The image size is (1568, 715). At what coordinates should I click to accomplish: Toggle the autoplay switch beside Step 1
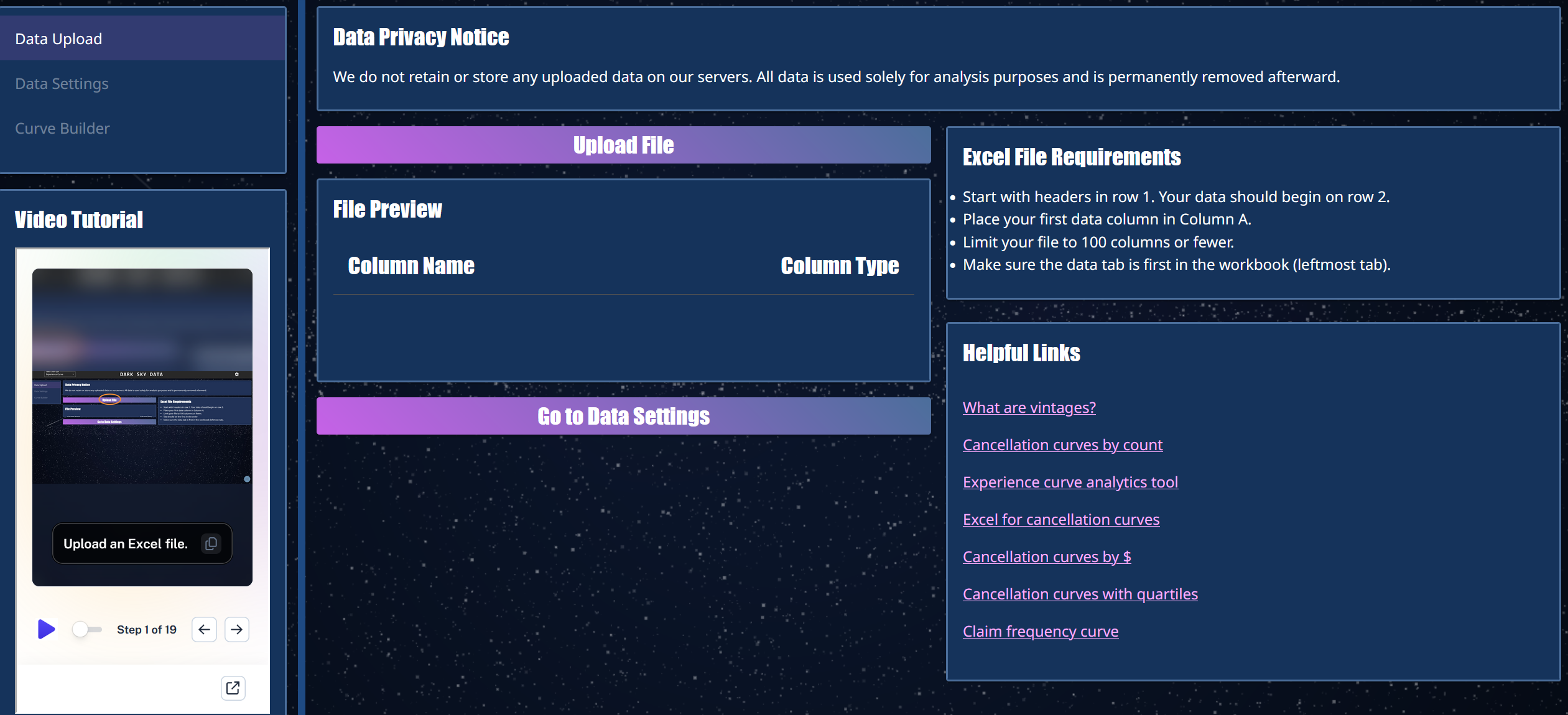pos(86,629)
